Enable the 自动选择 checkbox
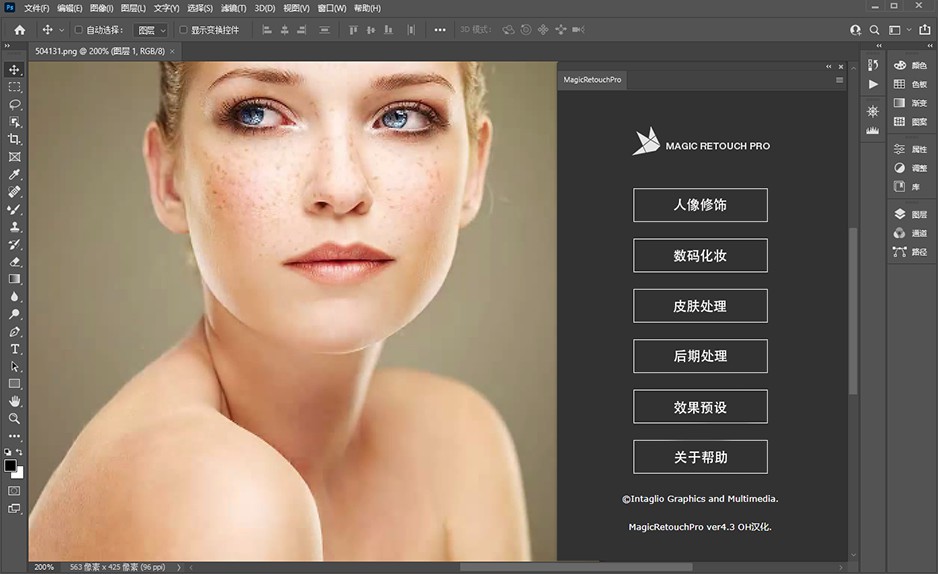The image size is (938, 574). (79, 30)
